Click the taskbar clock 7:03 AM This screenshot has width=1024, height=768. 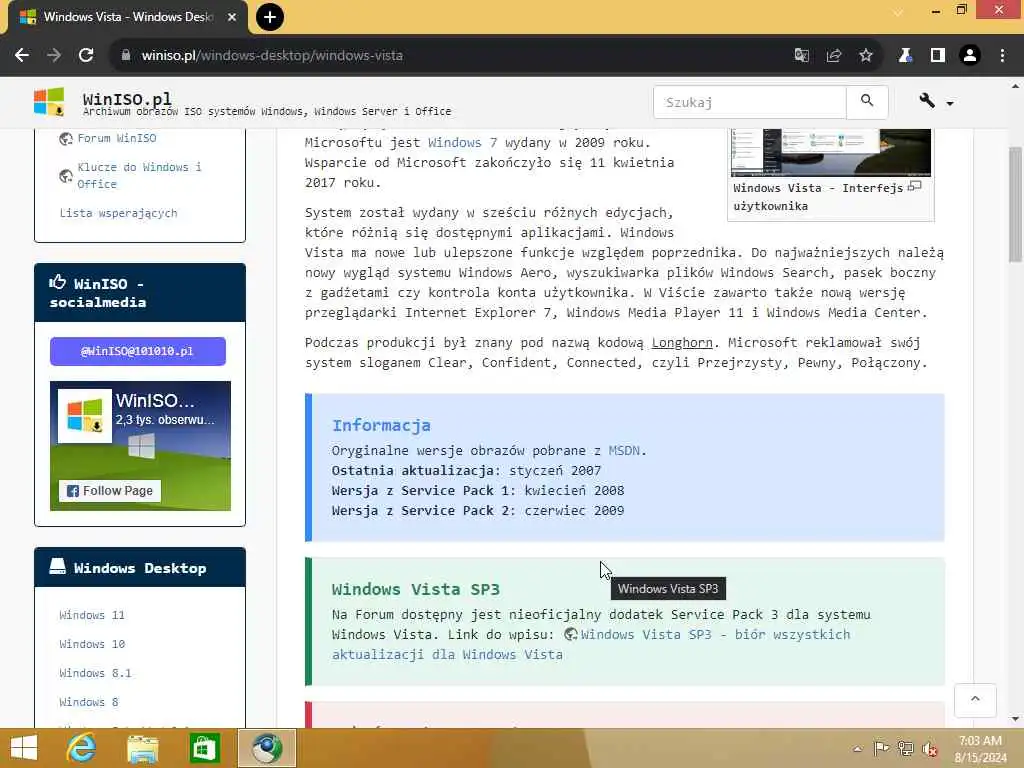coord(980,741)
